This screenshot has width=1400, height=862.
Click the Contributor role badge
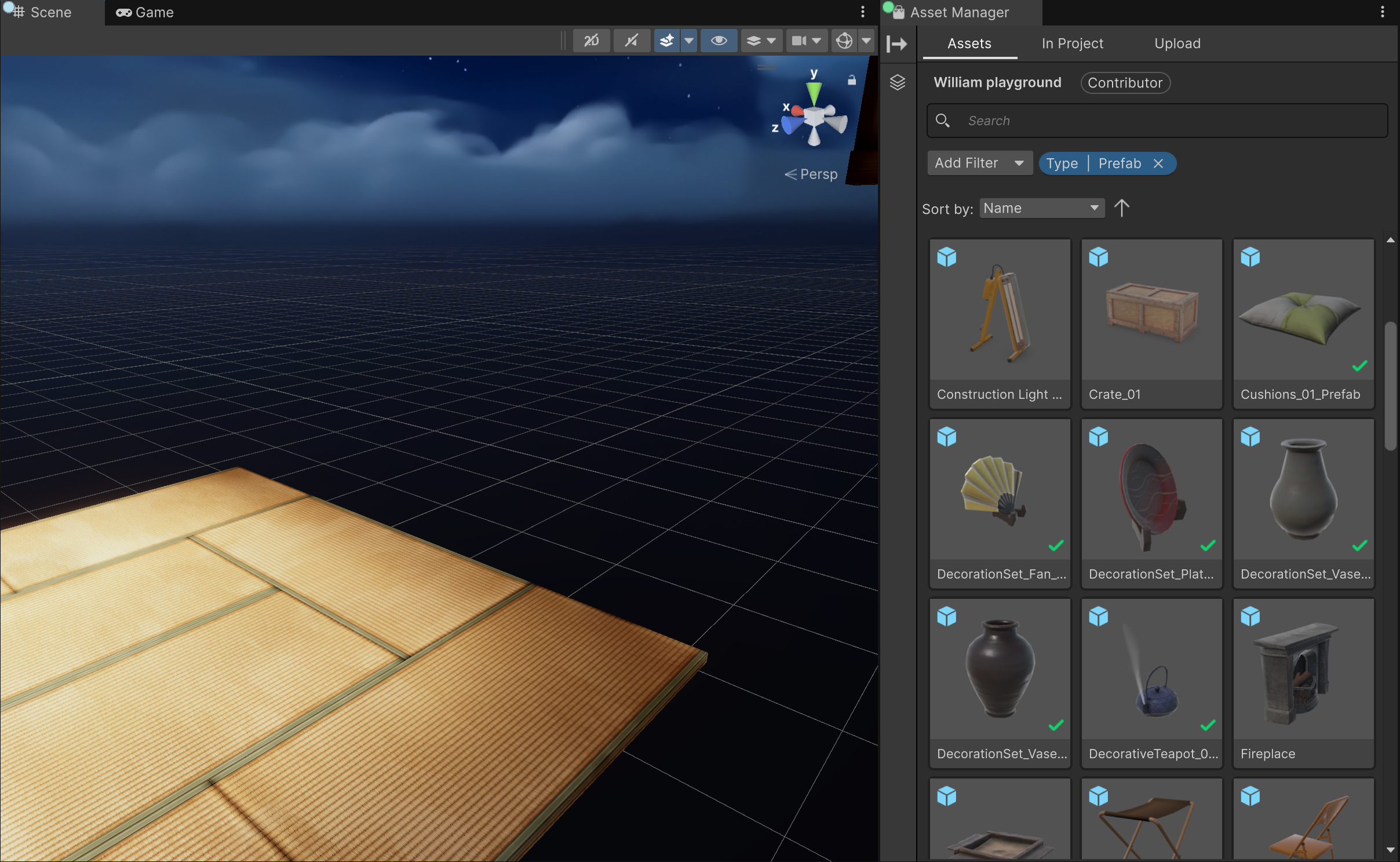point(1125,83)
